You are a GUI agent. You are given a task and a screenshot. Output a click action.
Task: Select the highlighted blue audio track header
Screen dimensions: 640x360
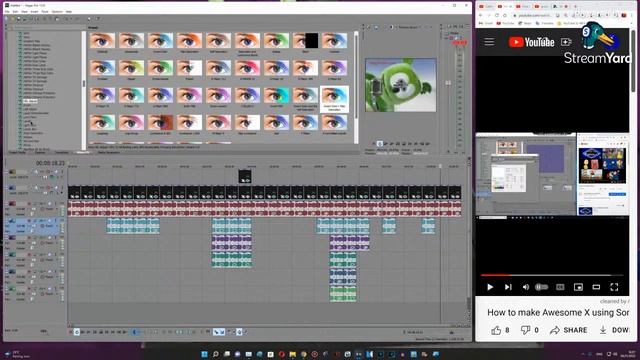(33, 226)
